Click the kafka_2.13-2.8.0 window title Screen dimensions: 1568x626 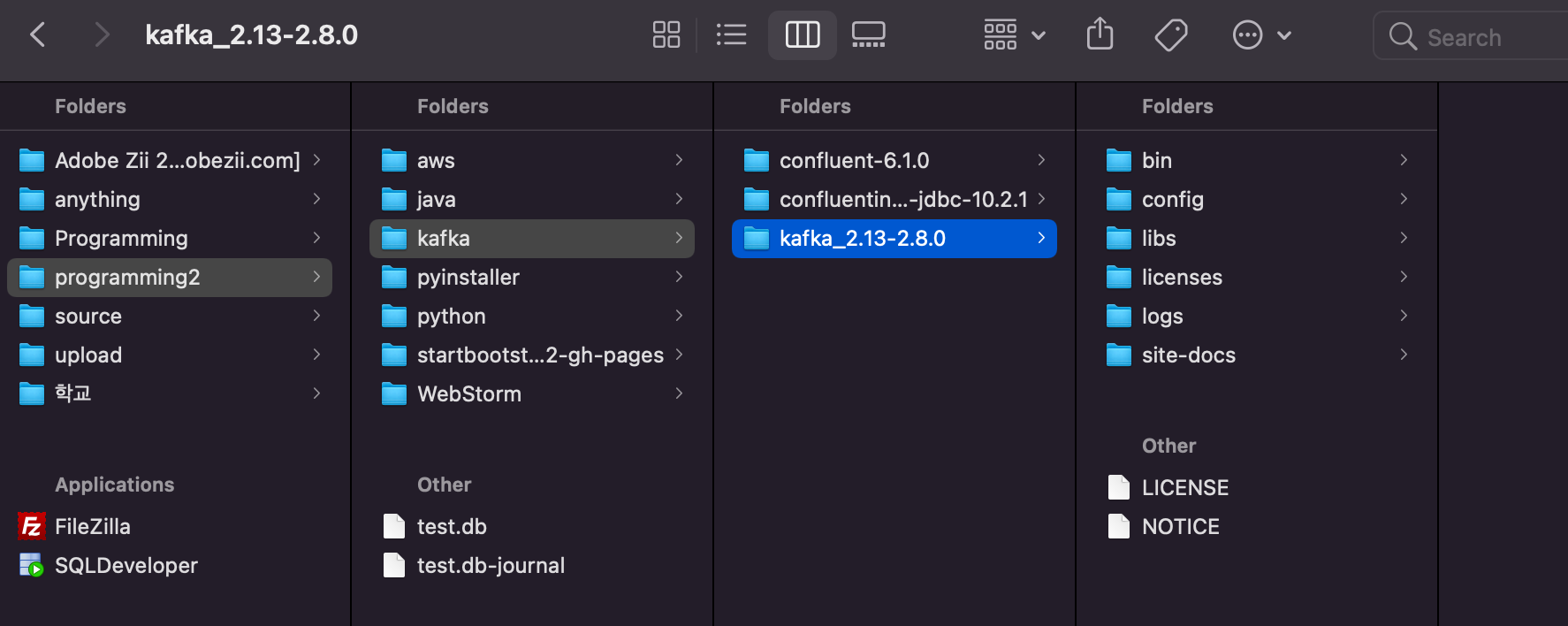[251, 35]
